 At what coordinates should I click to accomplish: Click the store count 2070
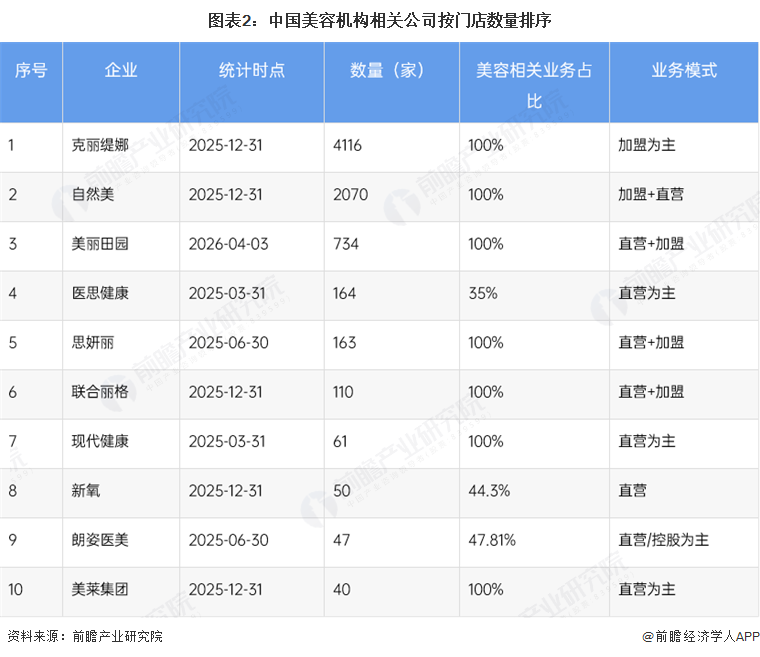click(350, 194)
